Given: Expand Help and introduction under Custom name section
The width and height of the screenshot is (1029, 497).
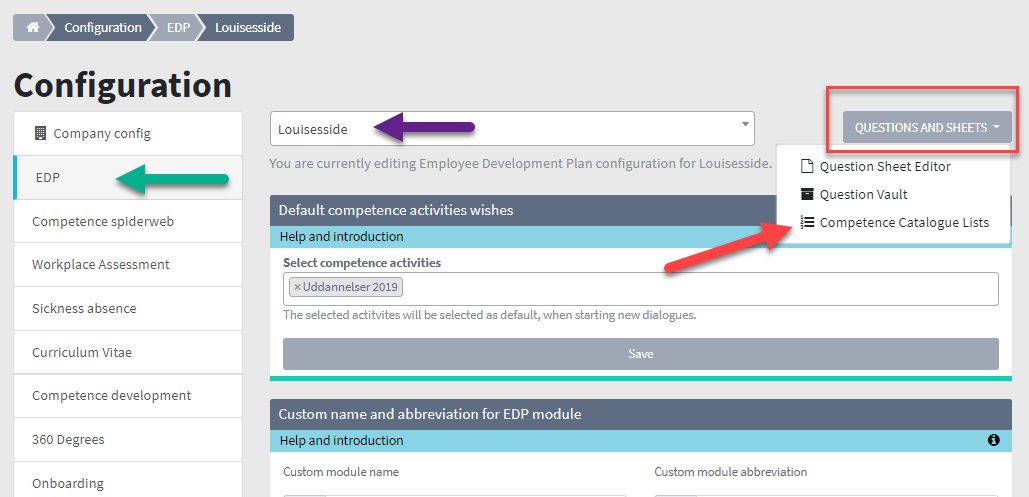Looking at the screenshot, I should [341, 441].
